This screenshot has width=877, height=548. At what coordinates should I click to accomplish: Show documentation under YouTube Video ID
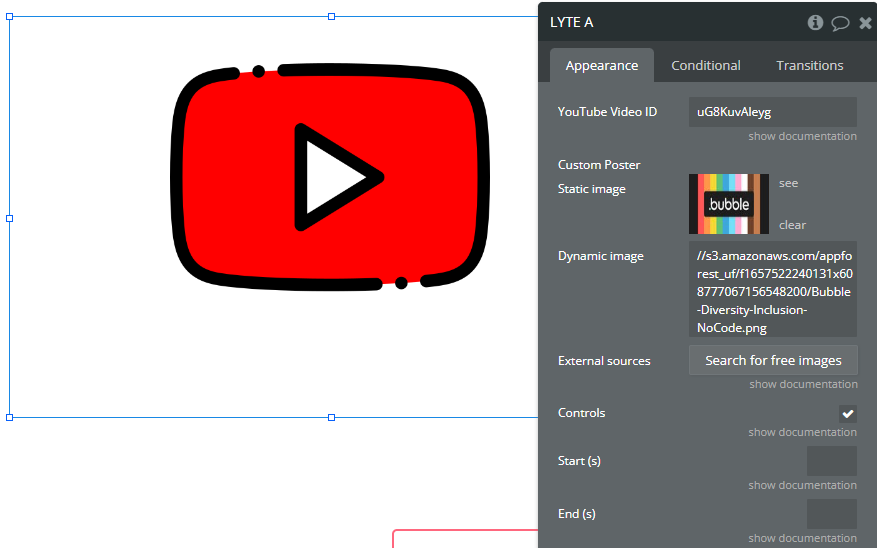[802, 136]
